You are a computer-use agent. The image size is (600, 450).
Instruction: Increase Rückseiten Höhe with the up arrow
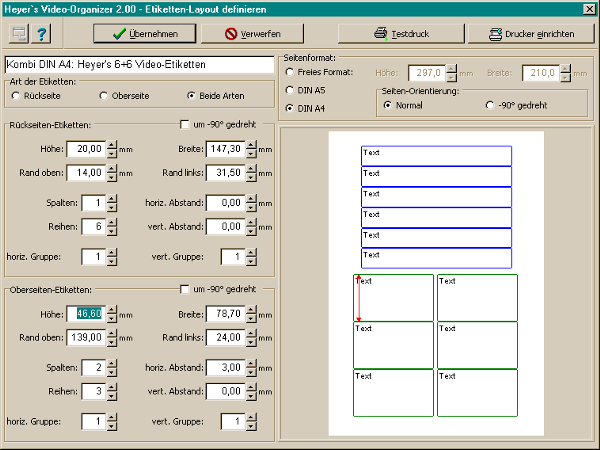pos(111,145)
